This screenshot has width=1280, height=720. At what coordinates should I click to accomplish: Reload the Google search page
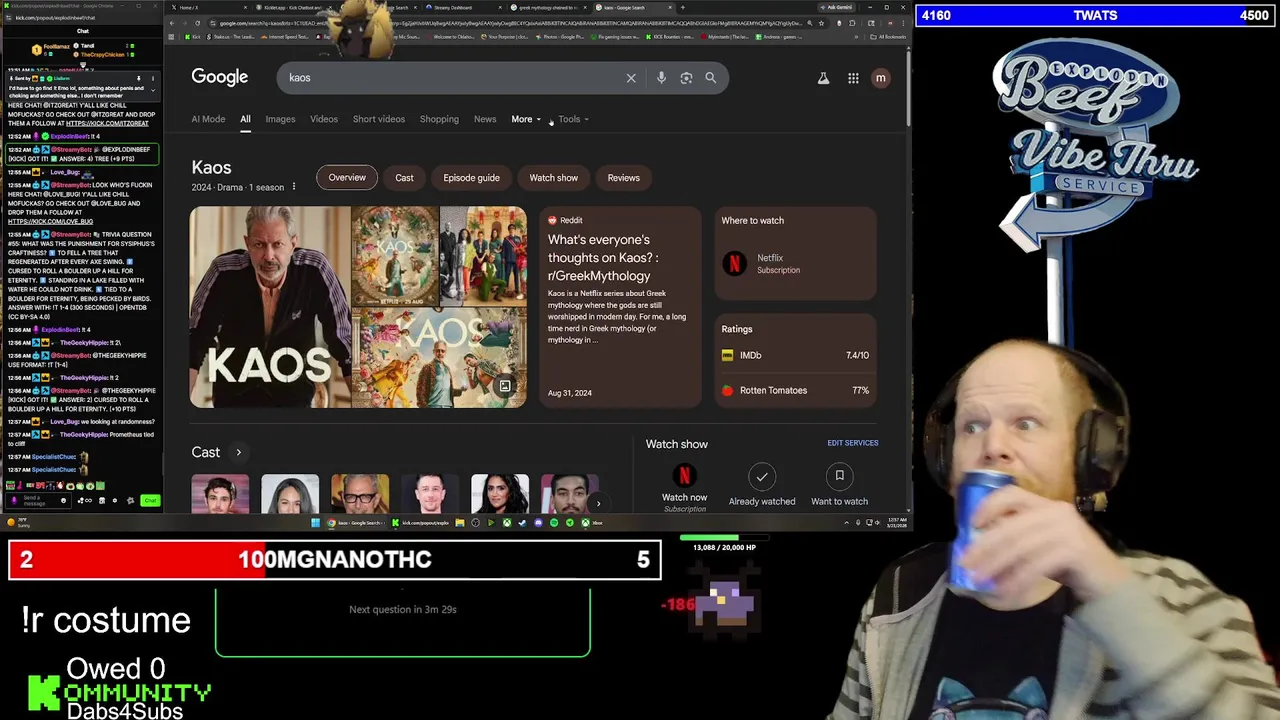click(197, 23)
